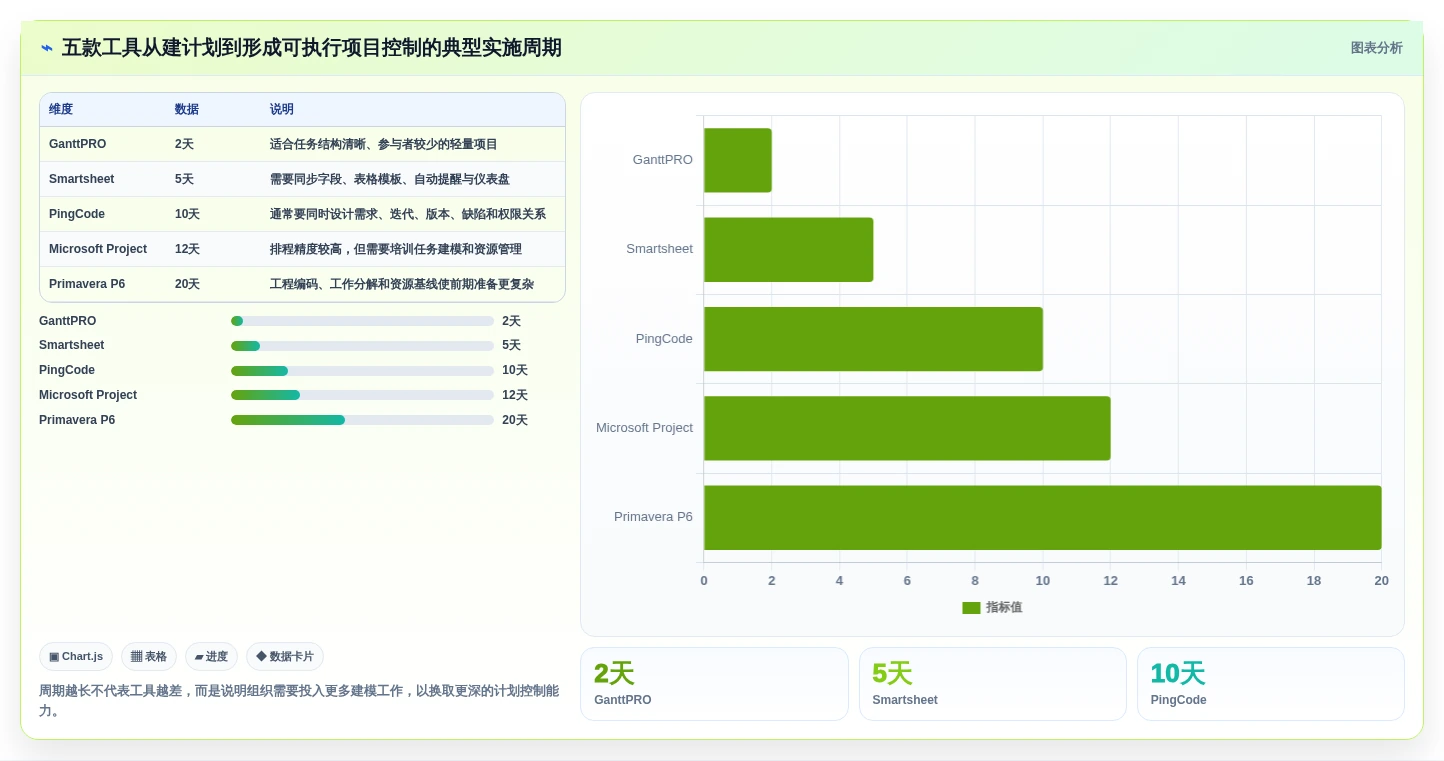Click description 通常要同时设计需求、迭代、版本、缺陷和权限关系

[408, 214]
